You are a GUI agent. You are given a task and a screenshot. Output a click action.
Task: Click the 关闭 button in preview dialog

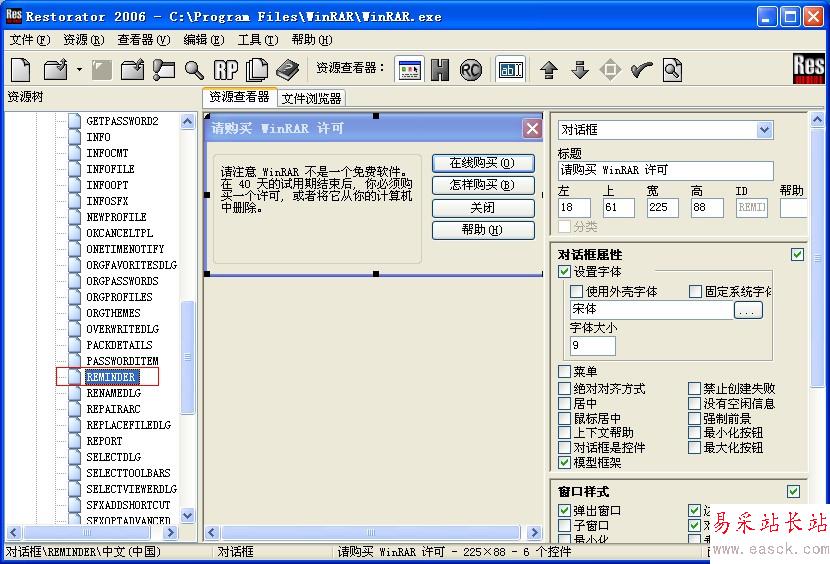(x=483, y=208)
